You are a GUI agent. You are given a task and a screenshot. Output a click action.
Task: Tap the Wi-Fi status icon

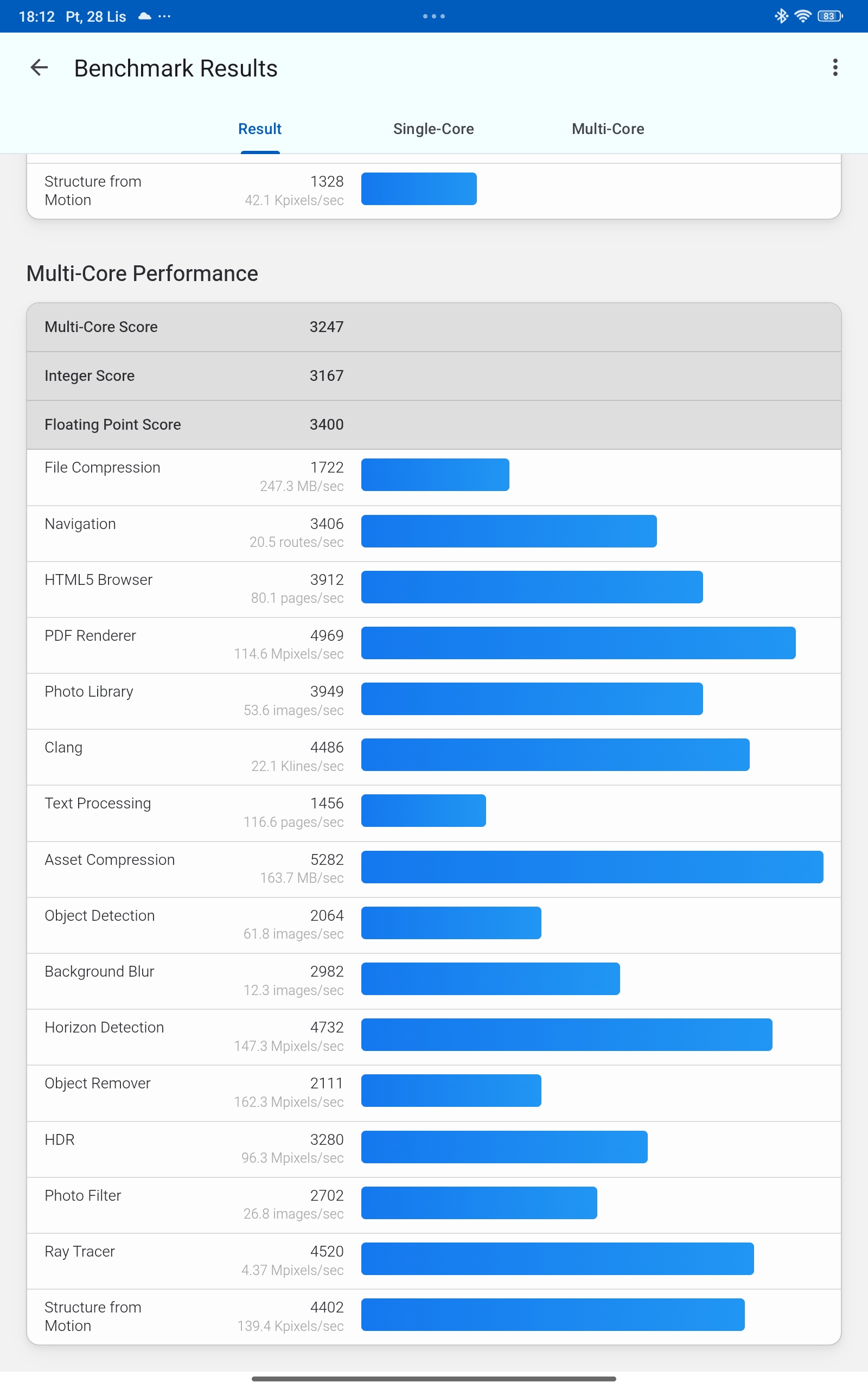(802, 16)
